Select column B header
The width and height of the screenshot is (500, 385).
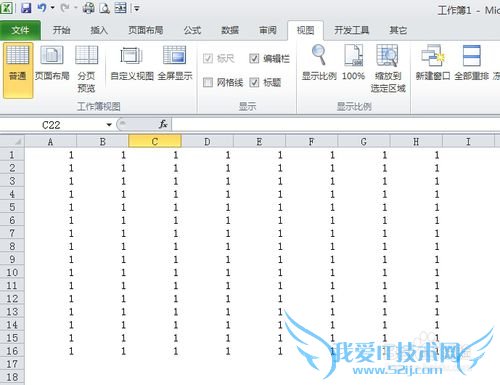(x=103, y=142)
